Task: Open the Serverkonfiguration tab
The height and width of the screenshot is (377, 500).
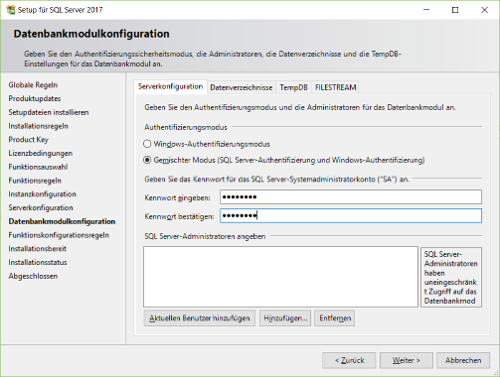Action: 170,87
